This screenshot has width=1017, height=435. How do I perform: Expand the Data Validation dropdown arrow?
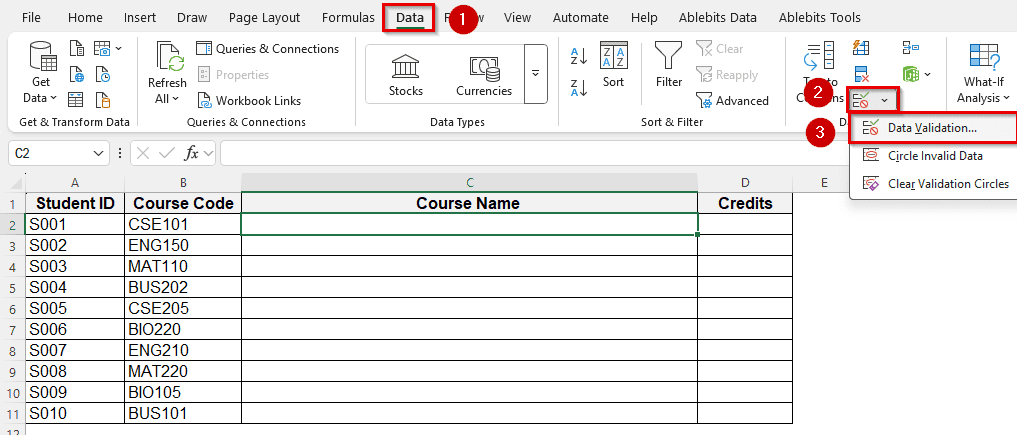point(885,100)
